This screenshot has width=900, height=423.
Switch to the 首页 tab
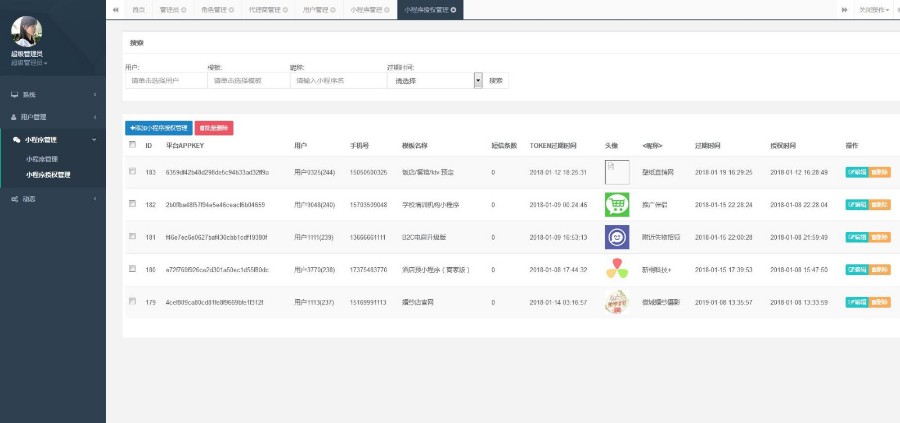(138, 9)
